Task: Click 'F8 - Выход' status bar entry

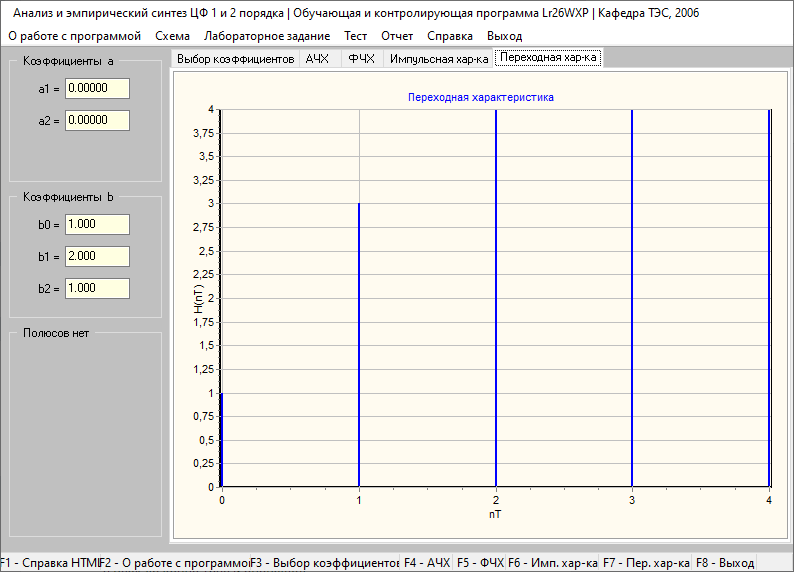Action: click(x=725, y=563)
